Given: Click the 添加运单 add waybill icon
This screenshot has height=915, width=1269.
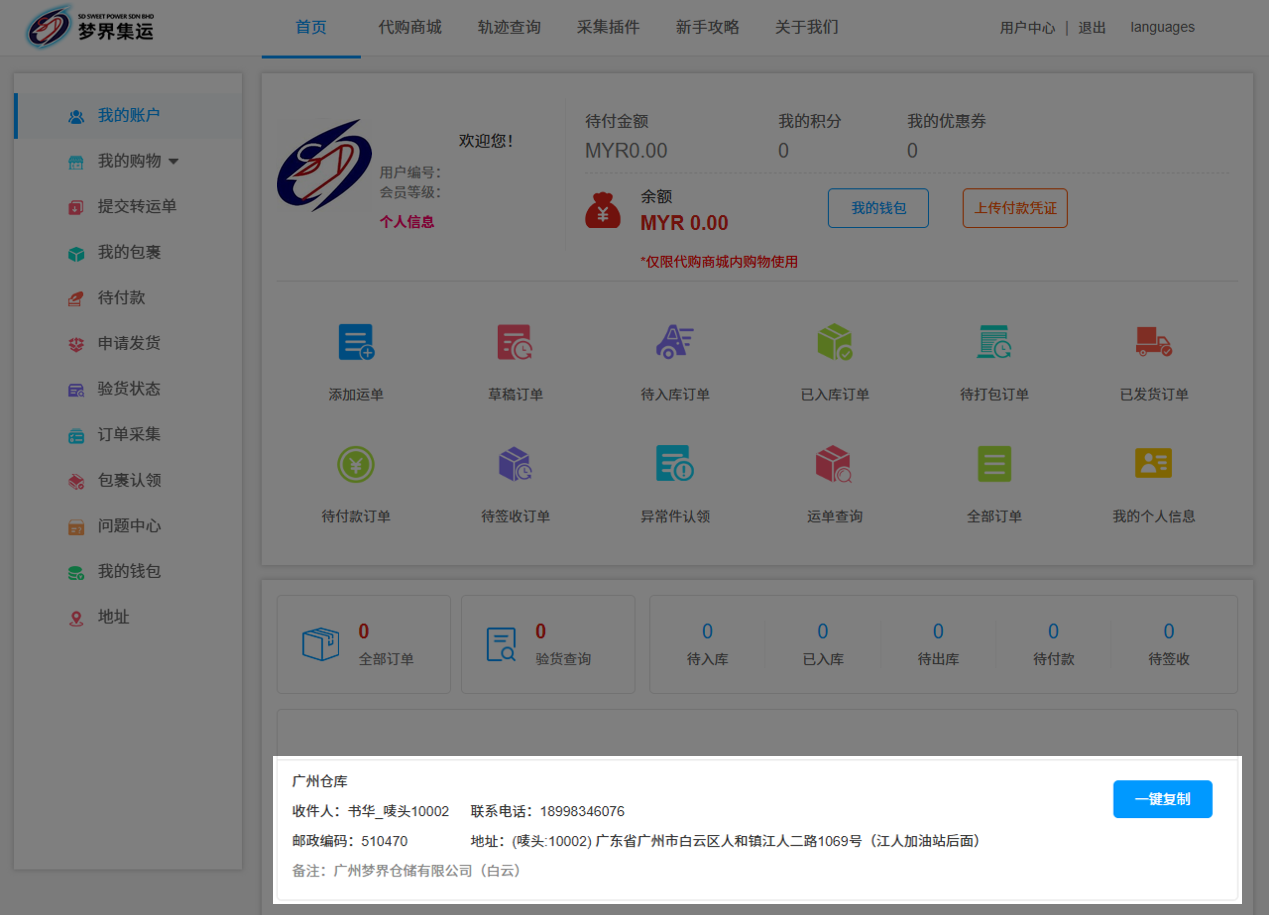Looking at the screenshot, I should pos(356,343).
